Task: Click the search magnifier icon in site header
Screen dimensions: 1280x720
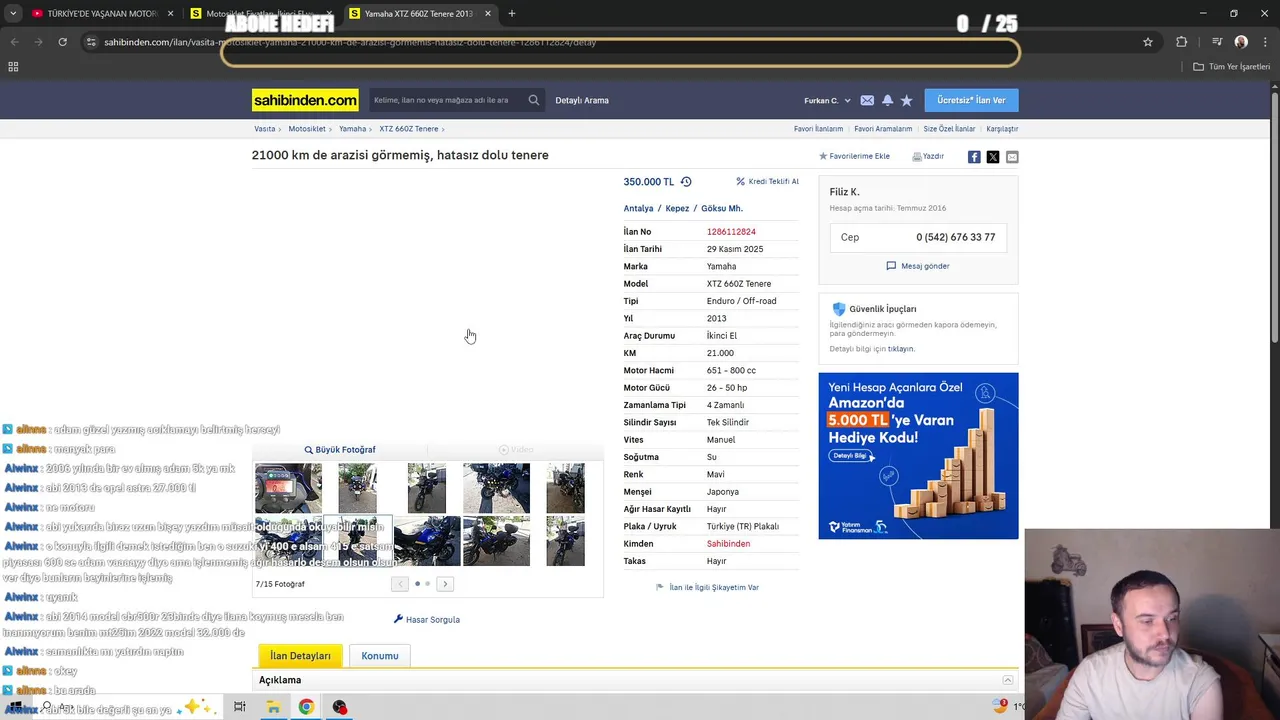Action: click(534, 100)
